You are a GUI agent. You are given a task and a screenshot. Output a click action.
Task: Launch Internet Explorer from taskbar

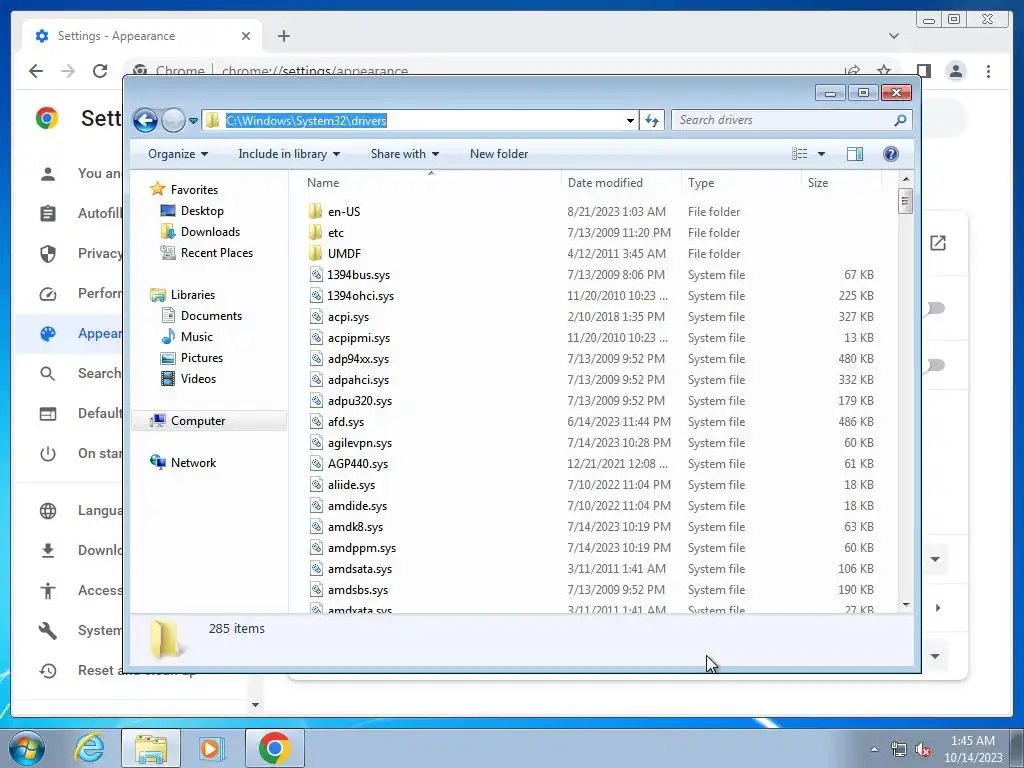tap(89, 748)
